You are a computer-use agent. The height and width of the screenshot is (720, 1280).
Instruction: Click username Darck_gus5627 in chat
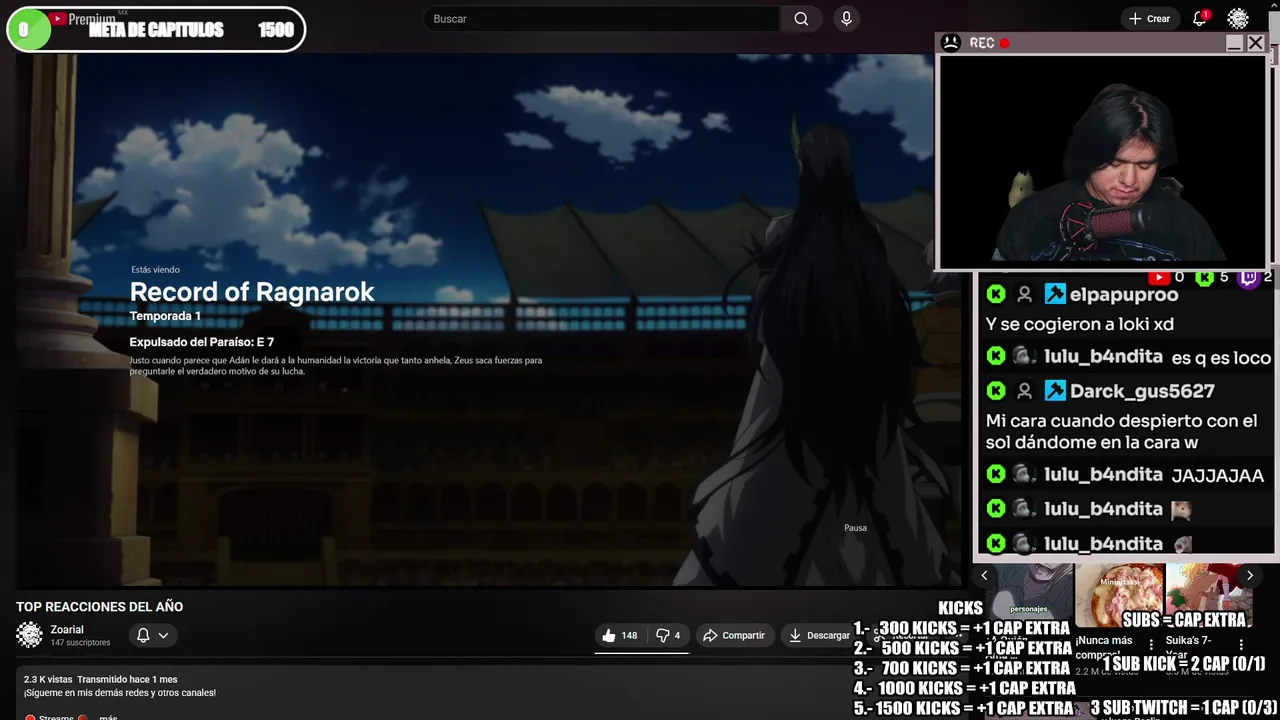point(1142,391)
